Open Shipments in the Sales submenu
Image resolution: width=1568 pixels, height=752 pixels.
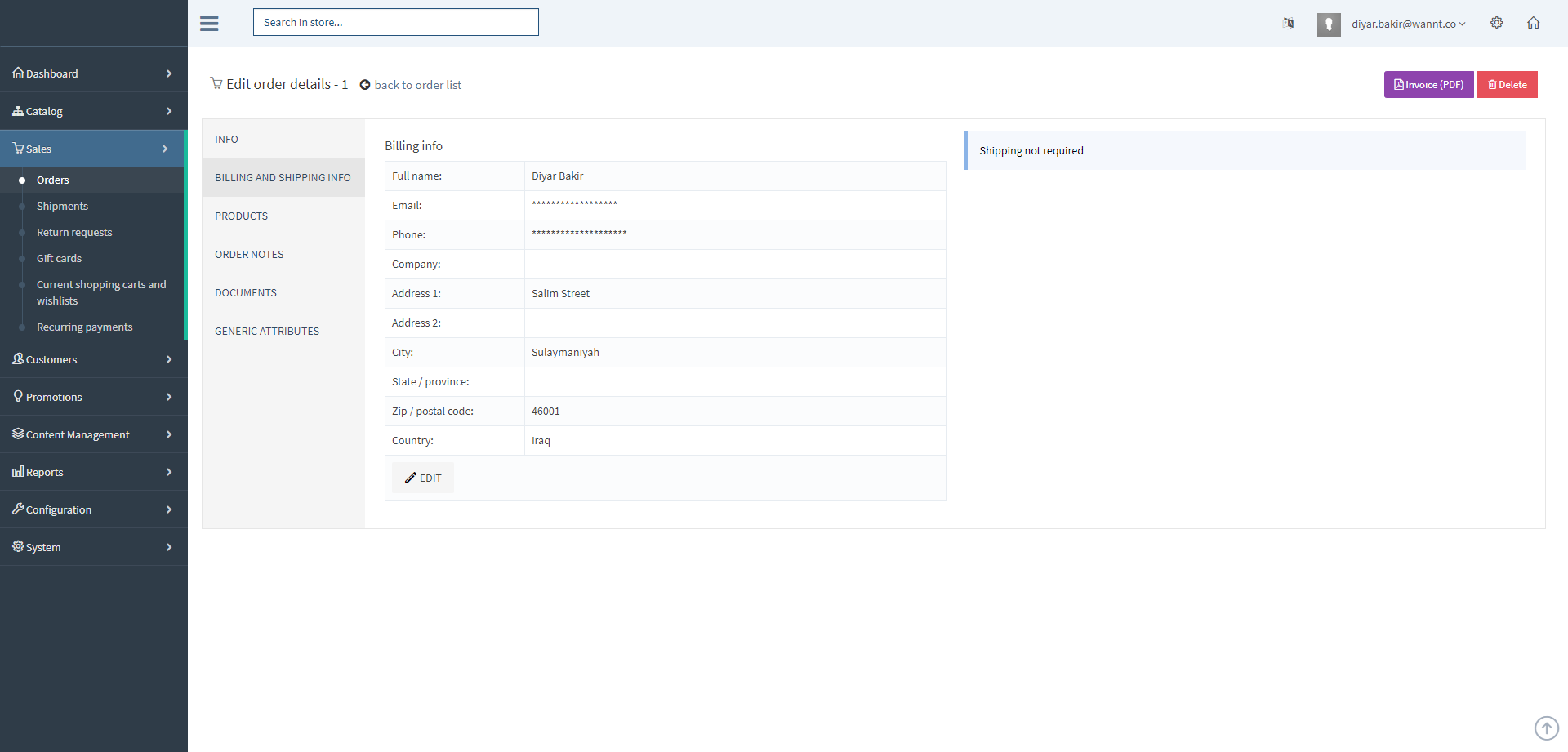tap(62, 207)
